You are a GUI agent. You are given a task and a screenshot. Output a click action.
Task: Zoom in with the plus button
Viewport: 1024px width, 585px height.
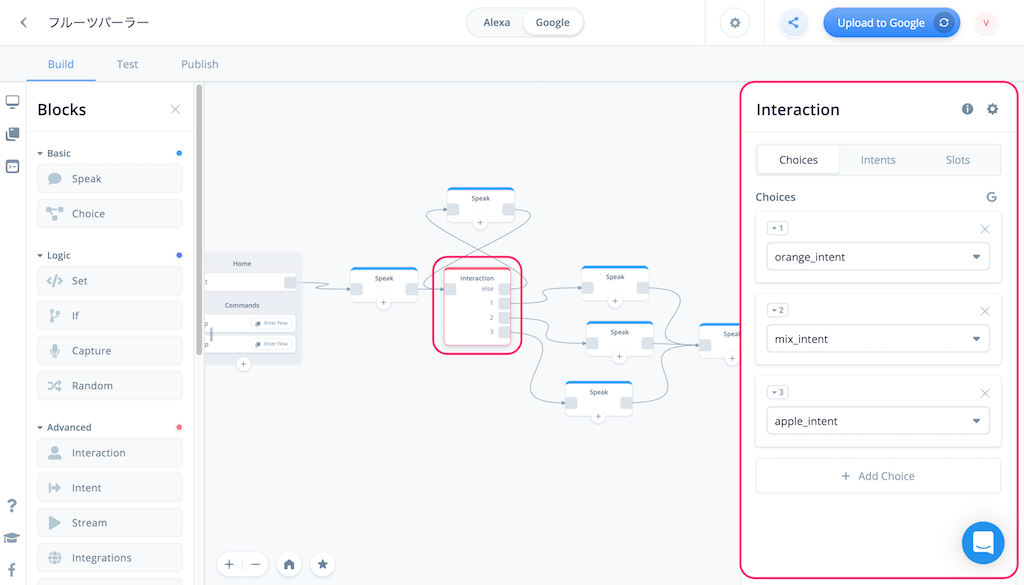pos(229,564)
